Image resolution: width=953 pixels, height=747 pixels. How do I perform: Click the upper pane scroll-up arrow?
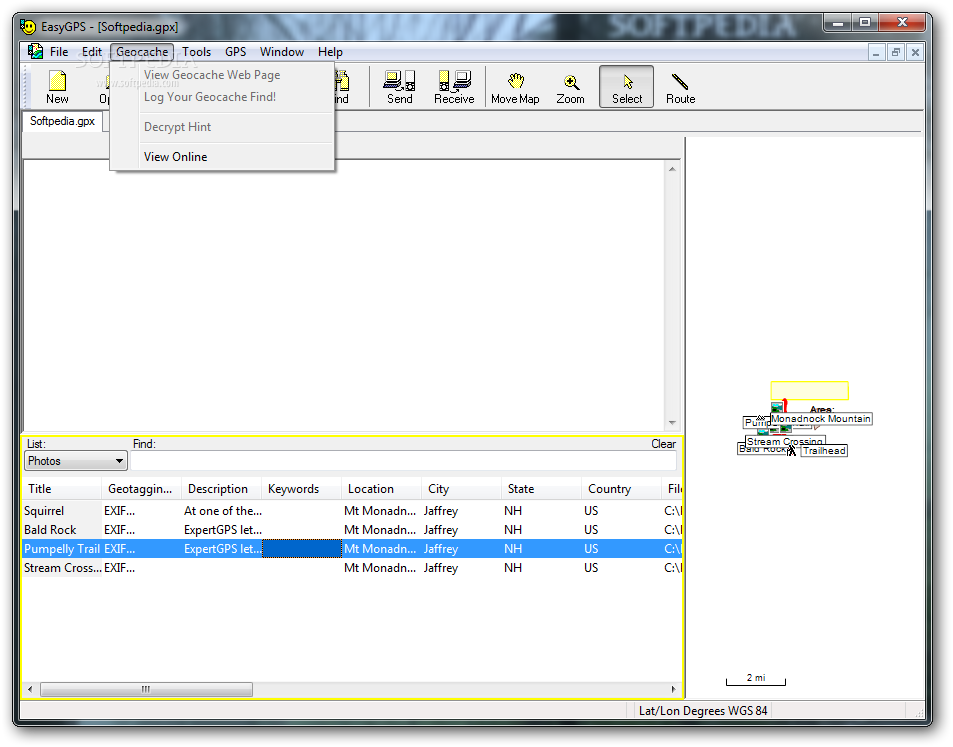point(672,169)
